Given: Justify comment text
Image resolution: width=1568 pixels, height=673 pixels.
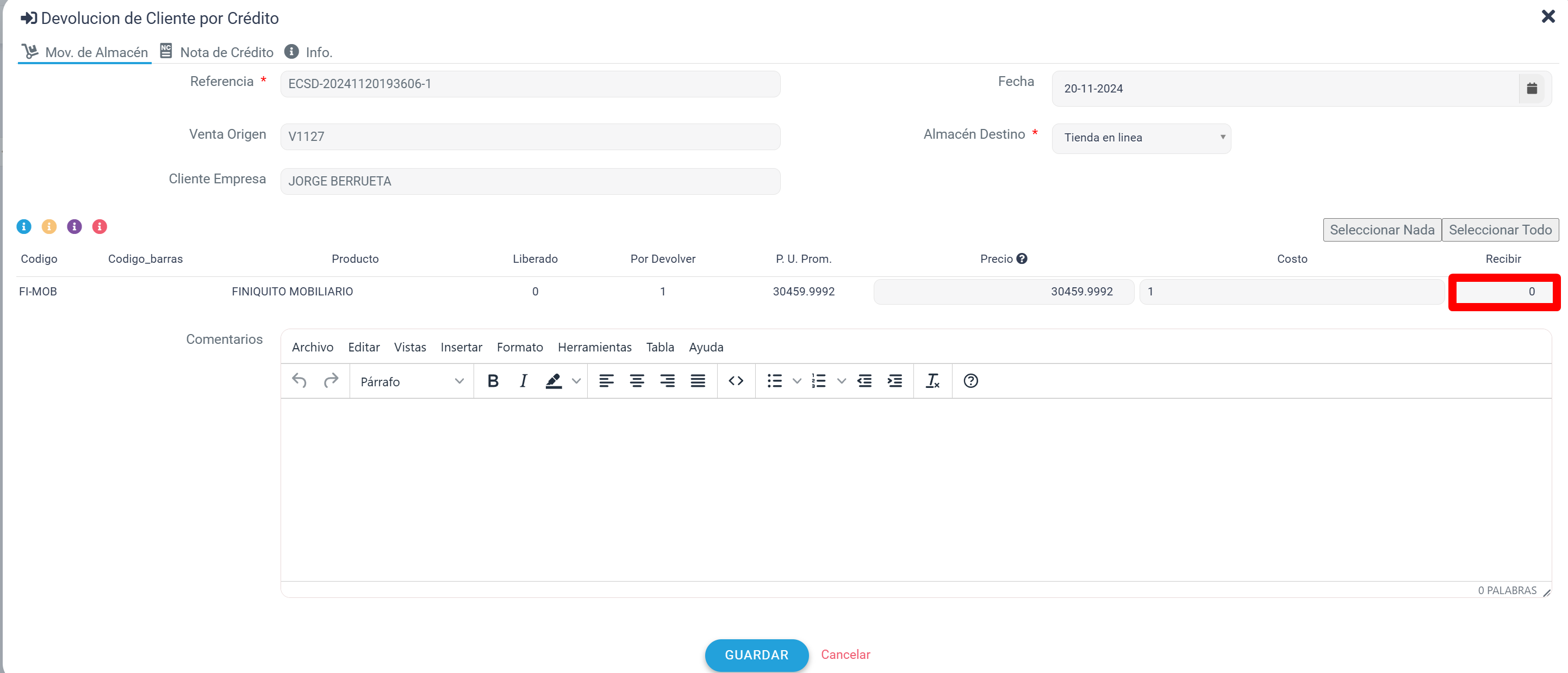Looking at the screenshot, I should 698,381.
